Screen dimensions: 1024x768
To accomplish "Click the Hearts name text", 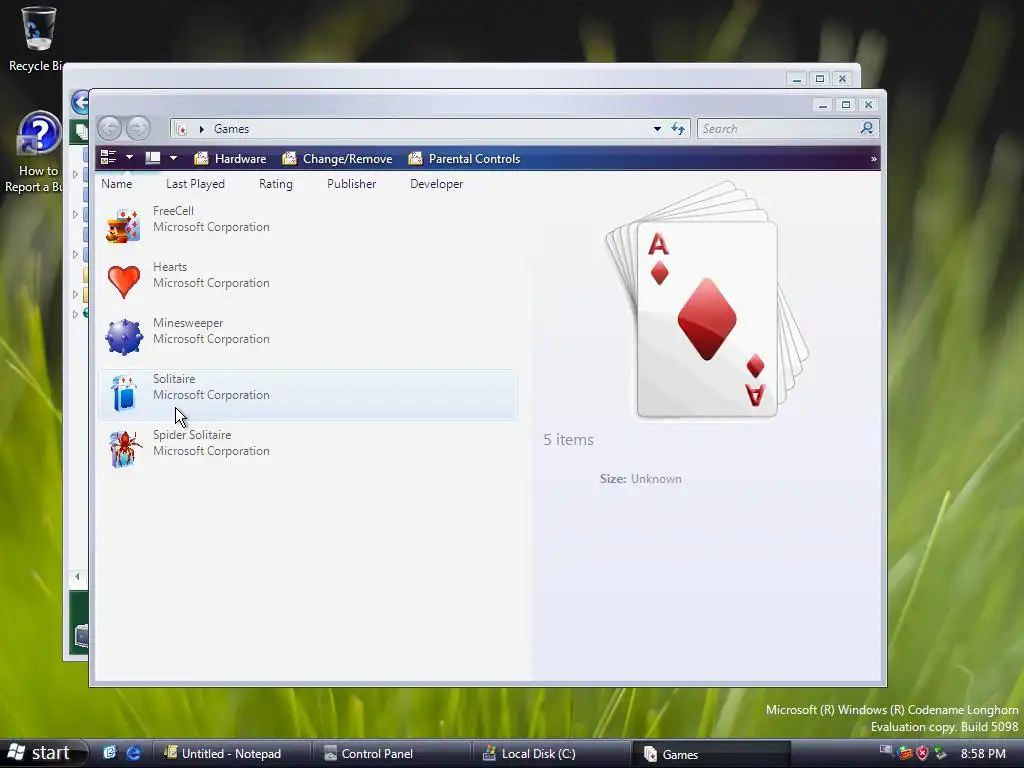I will click(x=170, y=267).
